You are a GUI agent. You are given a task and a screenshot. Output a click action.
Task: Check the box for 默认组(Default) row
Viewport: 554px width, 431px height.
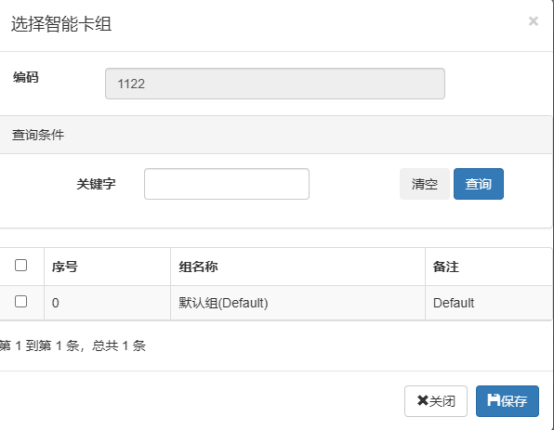(21, 301)
